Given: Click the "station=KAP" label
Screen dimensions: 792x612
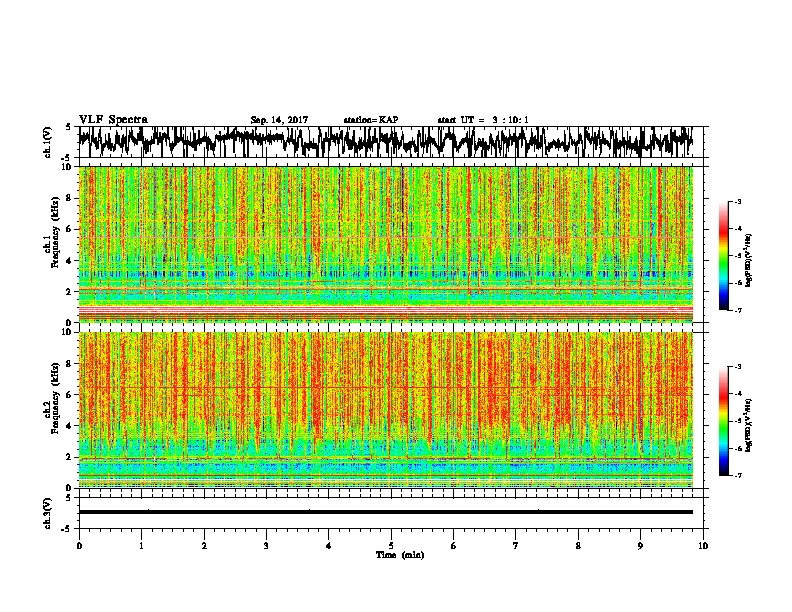Looking at the screenshot, I should coord(371,120).
